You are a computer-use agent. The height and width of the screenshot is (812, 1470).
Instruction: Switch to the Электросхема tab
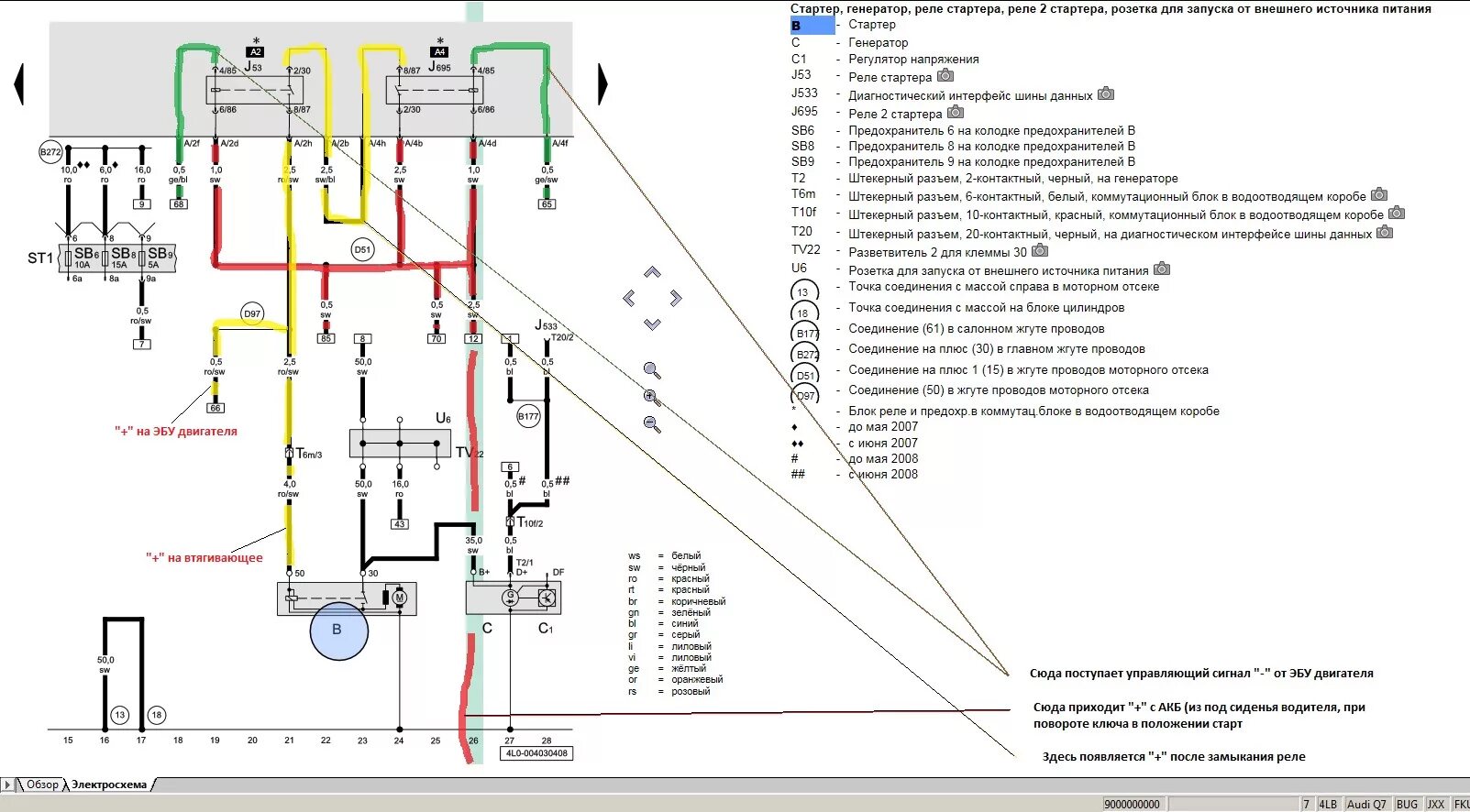(109, 785)
